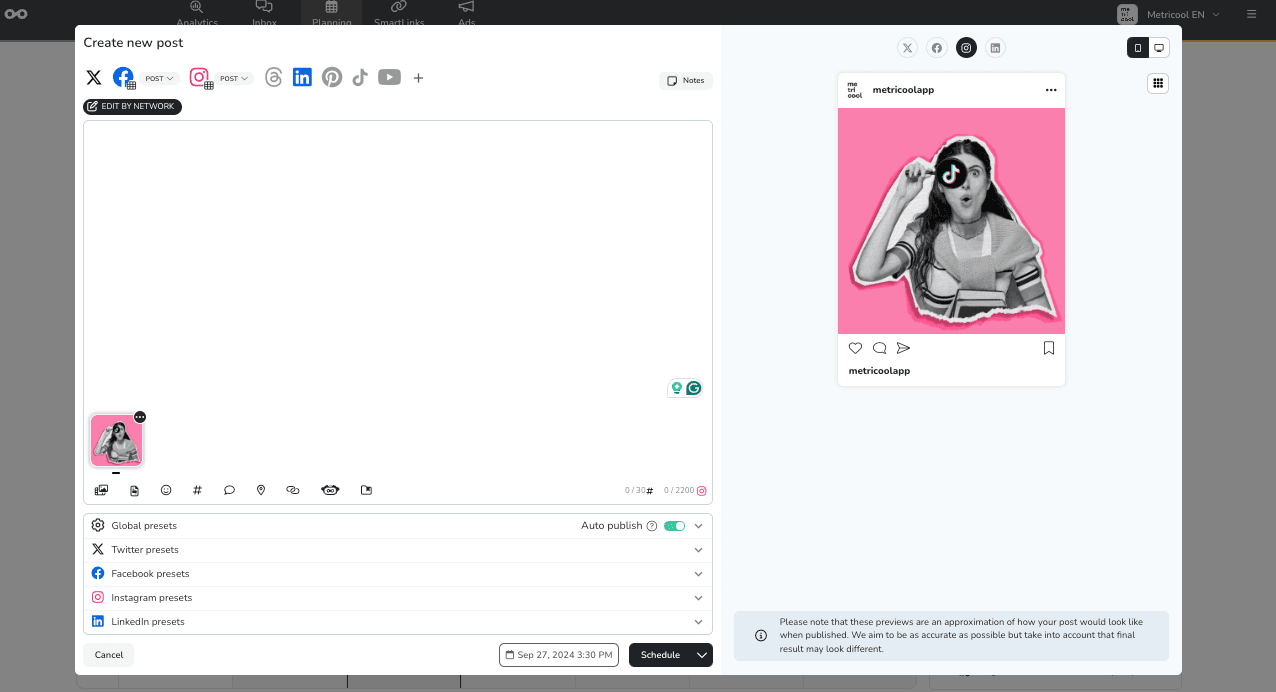Open the emoji picker
This screenshot has height=692, width=1276.
click(166, 490)
